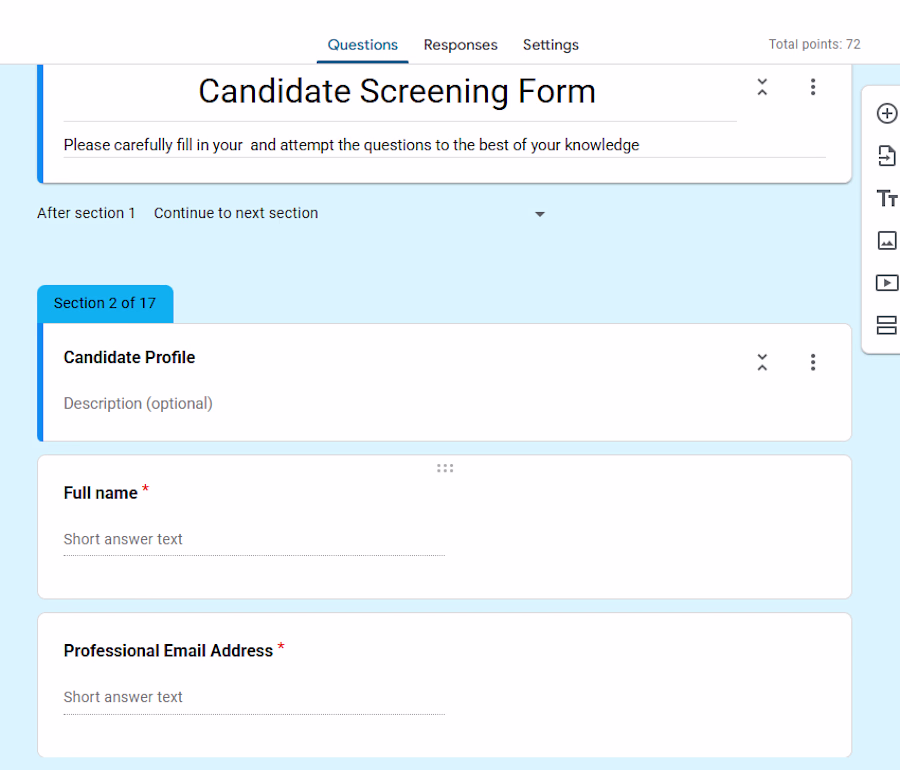Click the Candidate Profile section title
The height and width of the screenshot is (770, 900).
pos(129,357)
